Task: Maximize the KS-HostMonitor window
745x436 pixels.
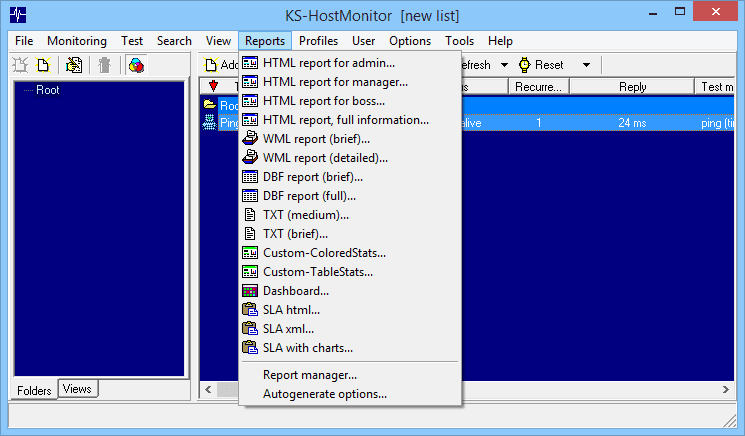Action: click(x=680, y=11)
